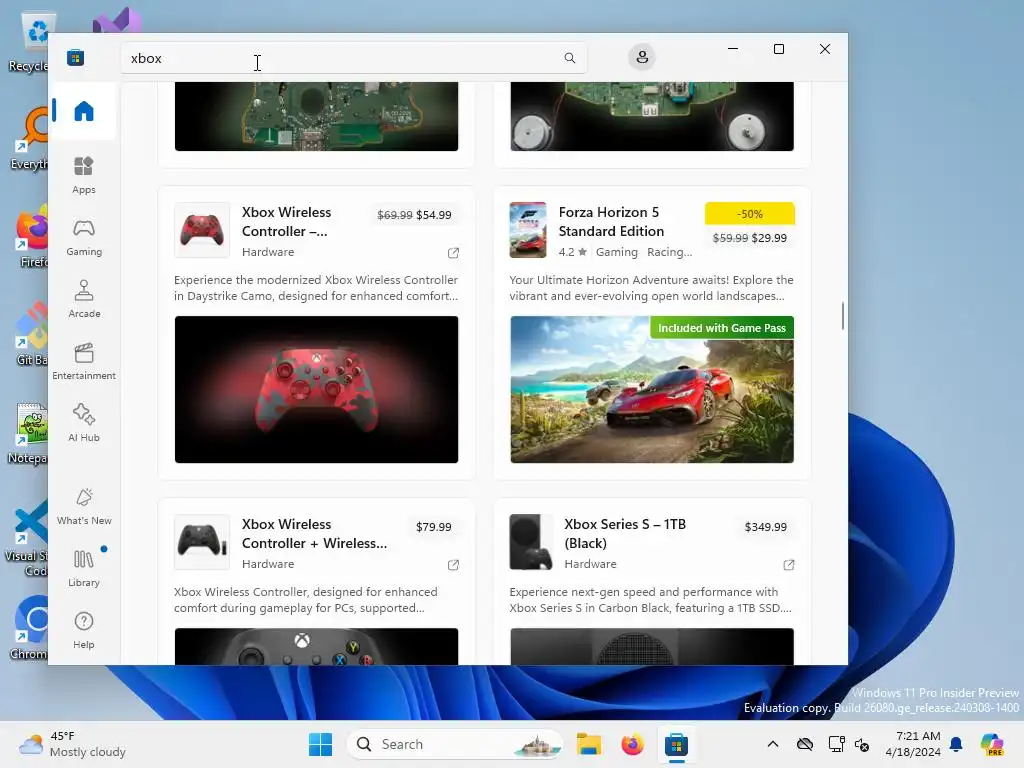Click the Store vertical scrollbar thumb
1024x768 pixels.
click(842, 316)
